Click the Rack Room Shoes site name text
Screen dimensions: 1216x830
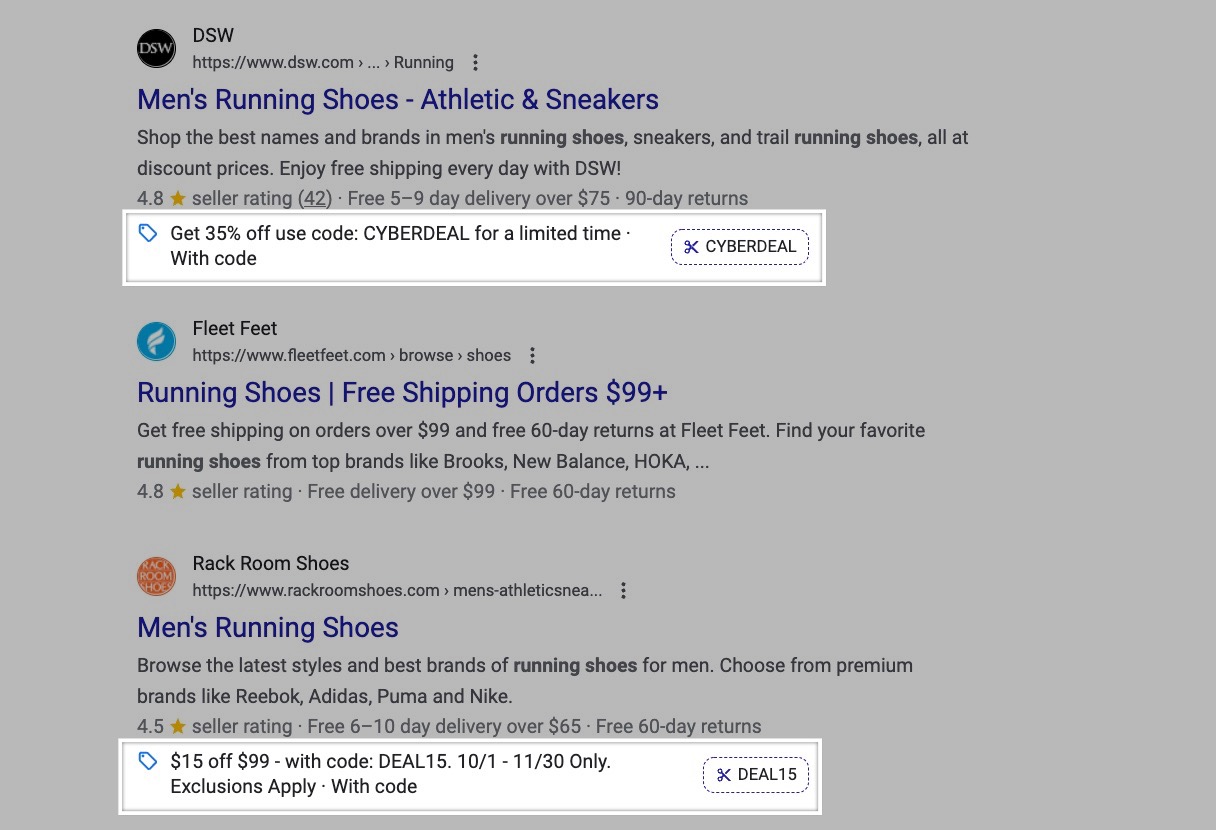click(x=271, y=564)
